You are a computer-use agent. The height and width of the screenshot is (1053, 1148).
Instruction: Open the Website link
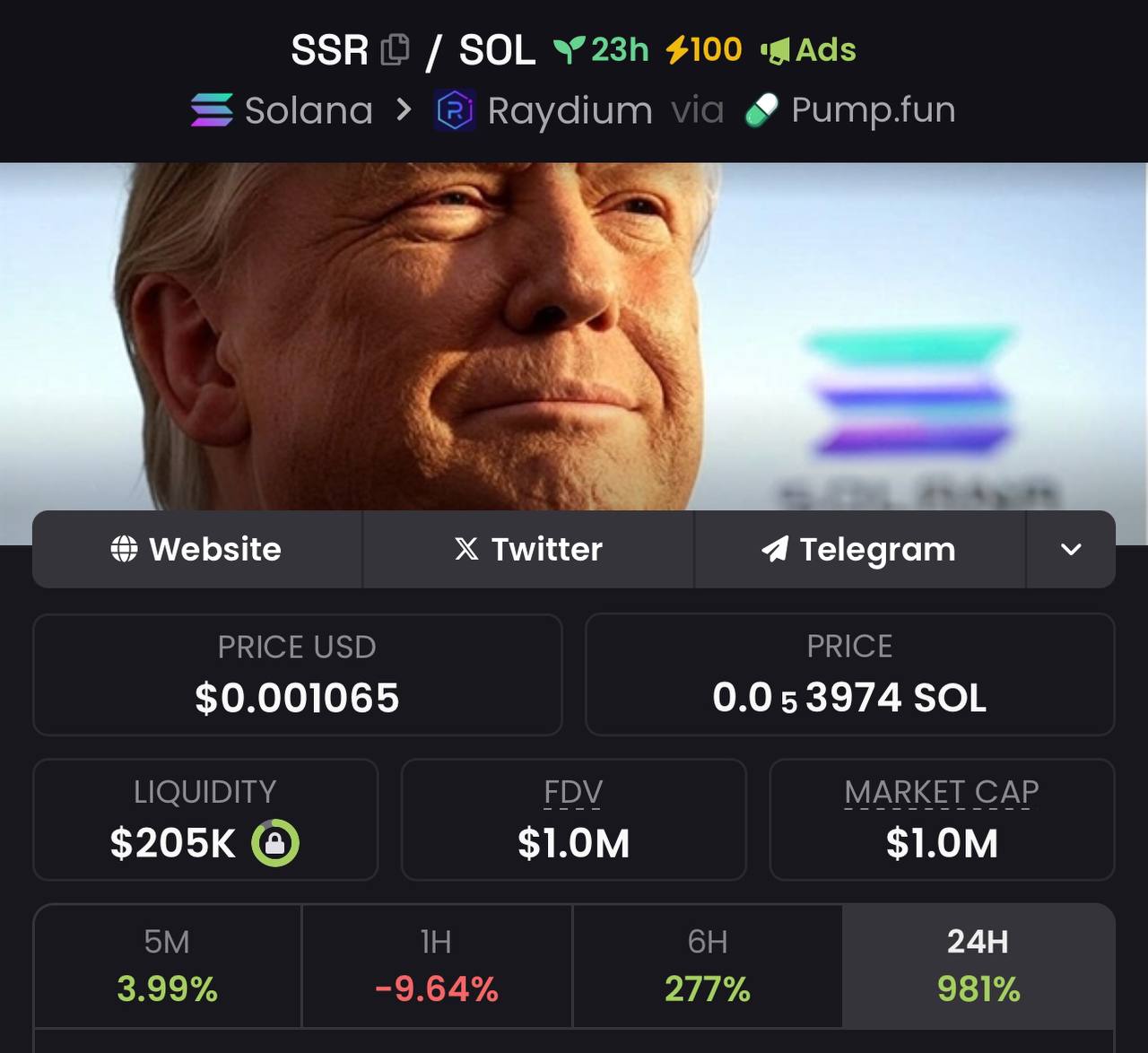point(197,549)
